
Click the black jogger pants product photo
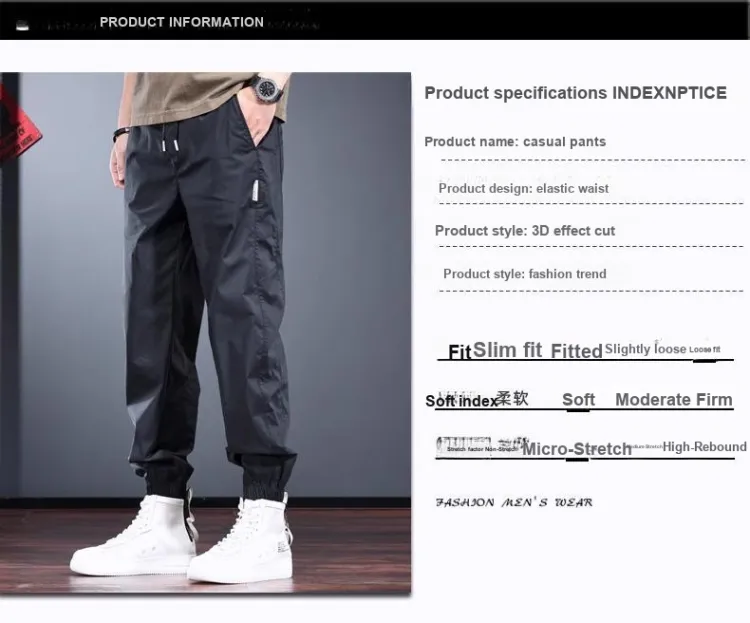(x=205, y=333)
